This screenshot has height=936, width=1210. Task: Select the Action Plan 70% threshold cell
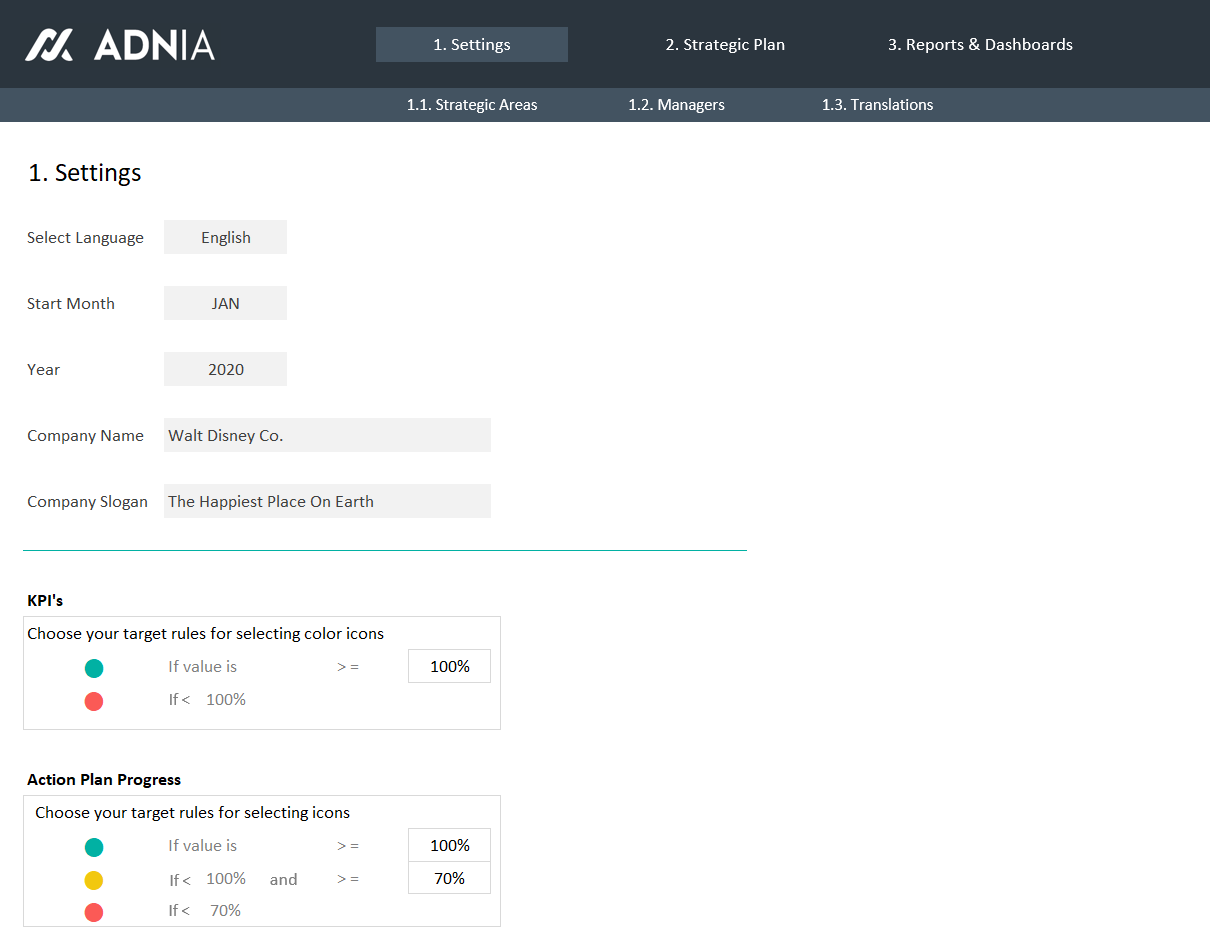(449, 878)
